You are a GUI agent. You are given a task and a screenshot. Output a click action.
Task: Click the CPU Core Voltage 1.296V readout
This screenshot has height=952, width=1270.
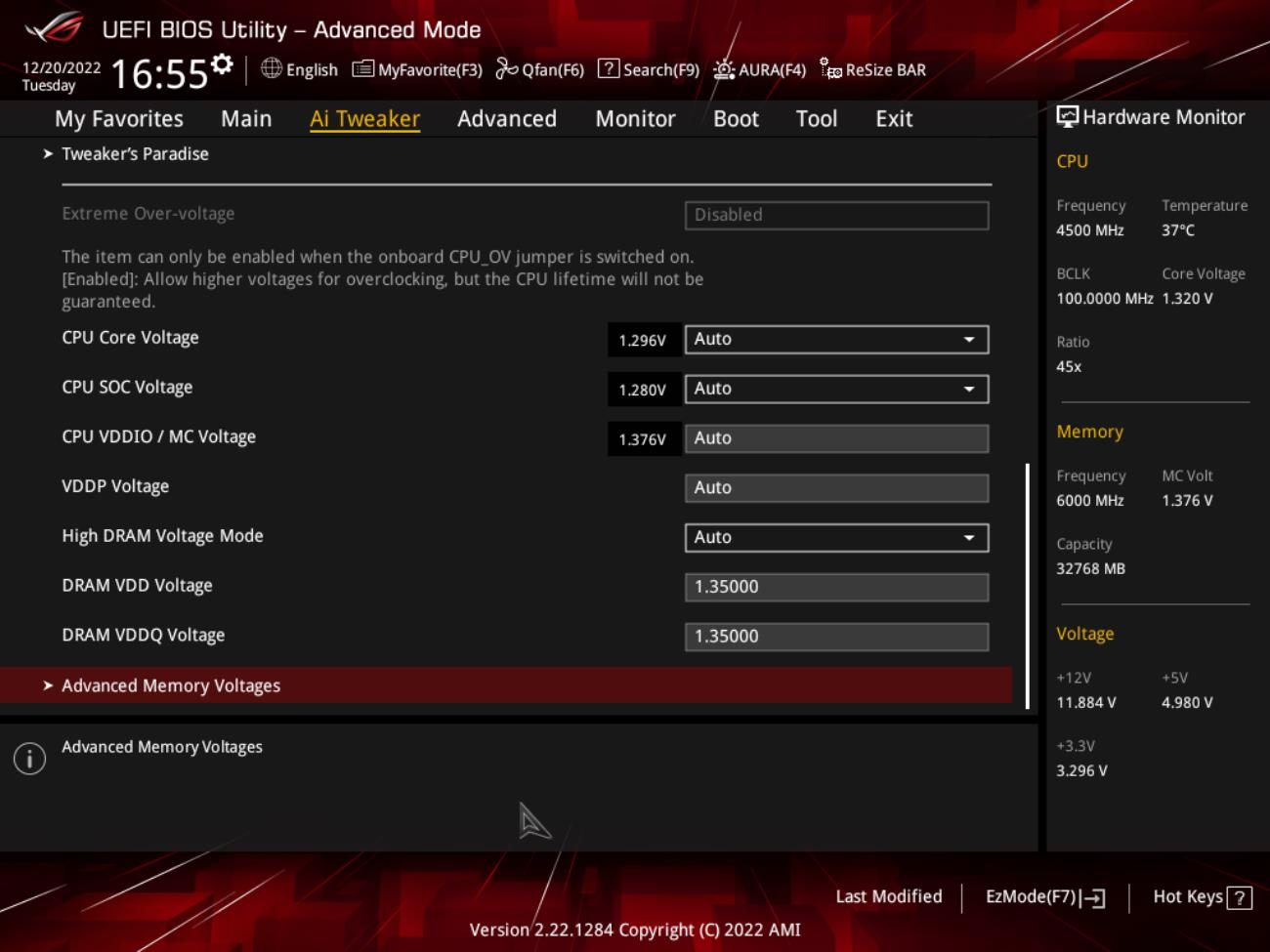(643, 341)
